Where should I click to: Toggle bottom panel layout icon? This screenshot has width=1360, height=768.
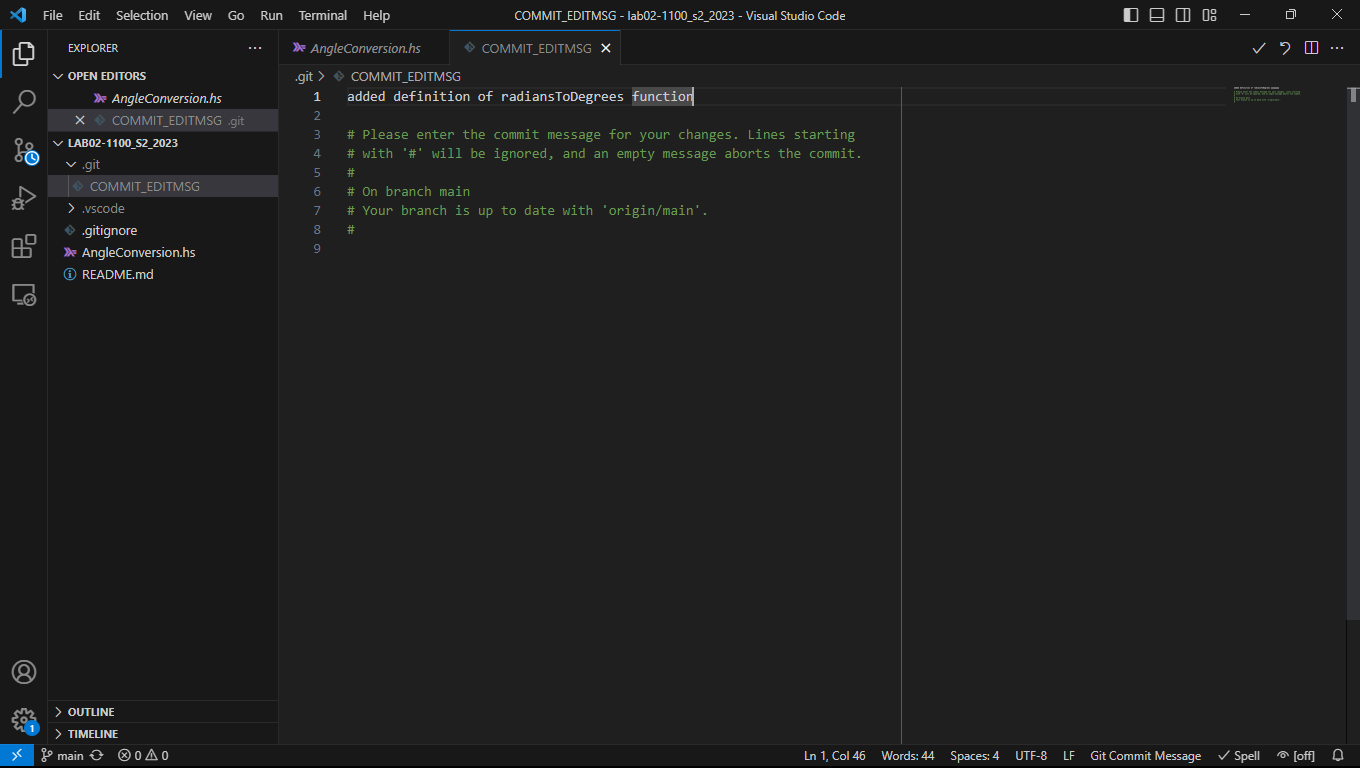(1157, 15)
